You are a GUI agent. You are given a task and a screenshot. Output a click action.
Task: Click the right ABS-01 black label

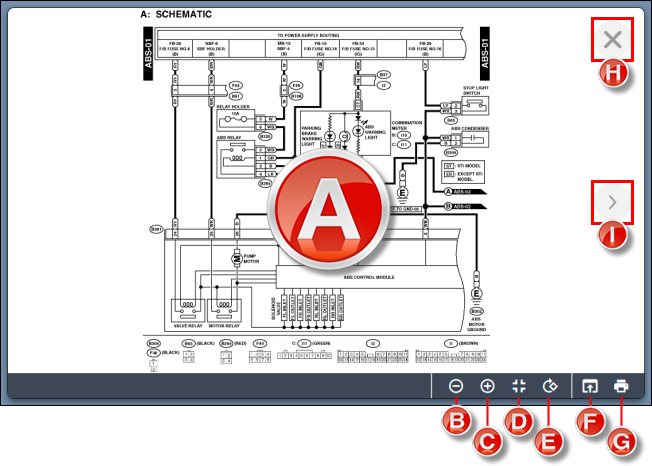484,51
